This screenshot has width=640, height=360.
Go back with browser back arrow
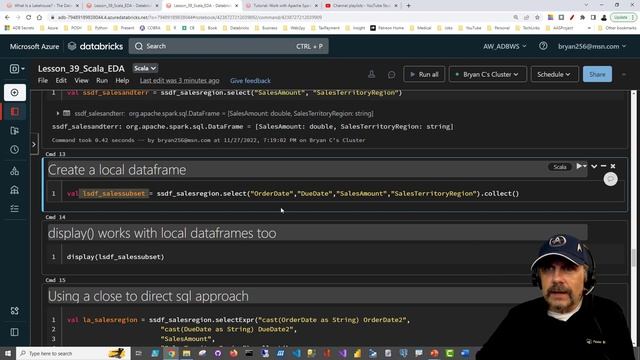click(7, 17)
